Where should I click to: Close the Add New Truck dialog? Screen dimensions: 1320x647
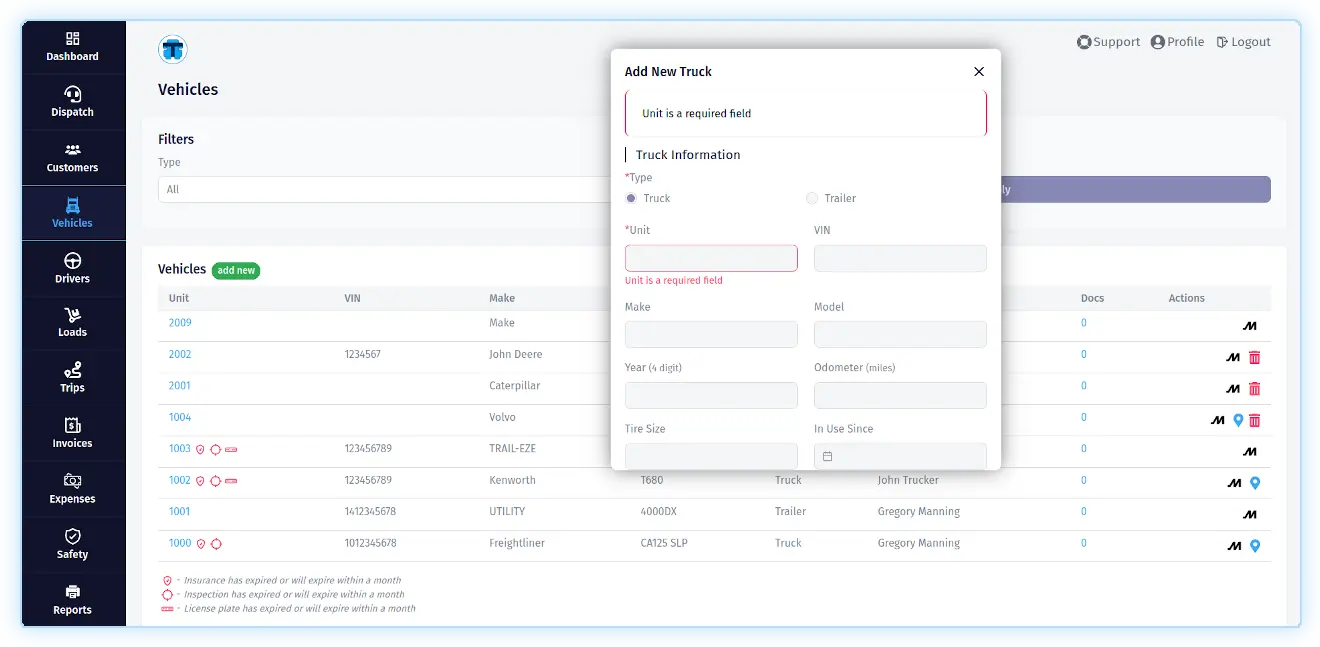[979, 71]
